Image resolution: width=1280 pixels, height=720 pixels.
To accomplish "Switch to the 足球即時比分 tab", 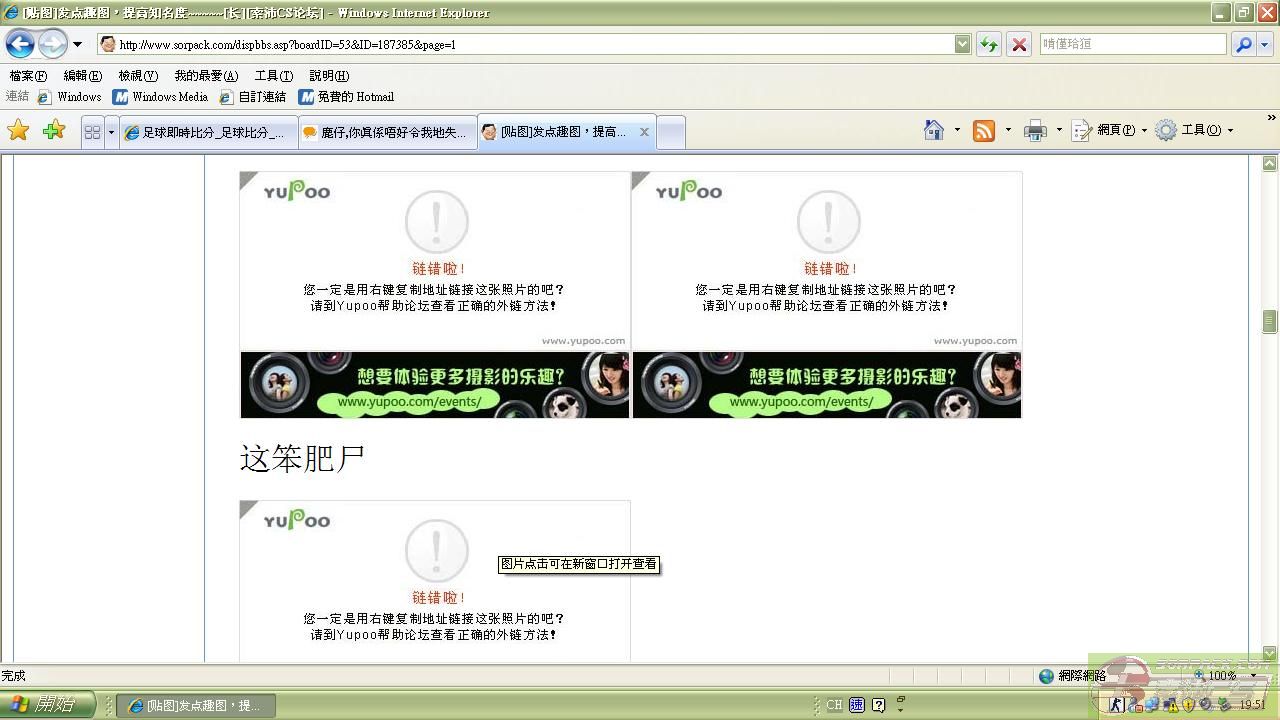I will point(208,132).
